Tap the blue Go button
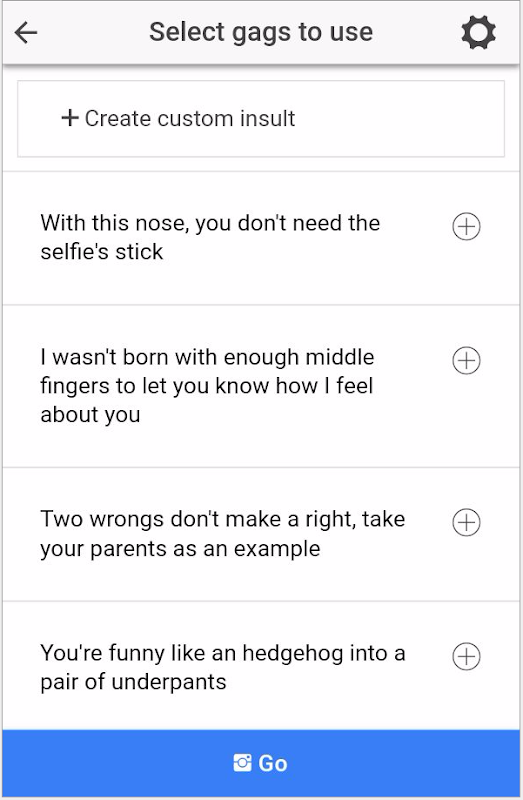The height and width of the screenshot is (800, 523). [261, 763]
